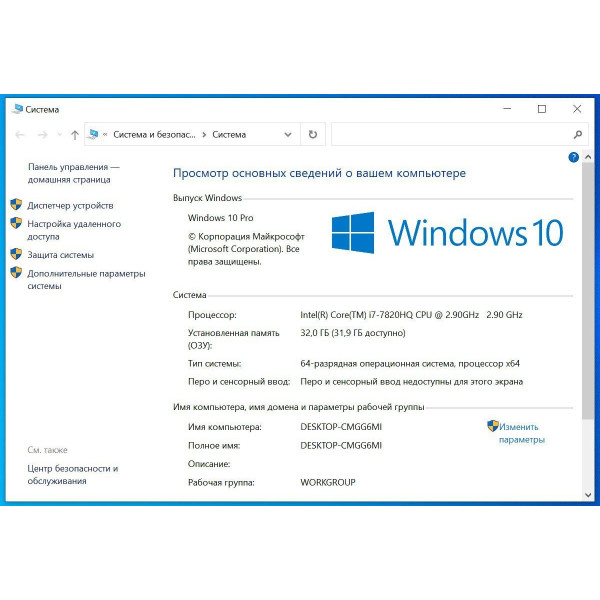
Task: Click the scrollbar down arrow
Action: tap(588, 495)
